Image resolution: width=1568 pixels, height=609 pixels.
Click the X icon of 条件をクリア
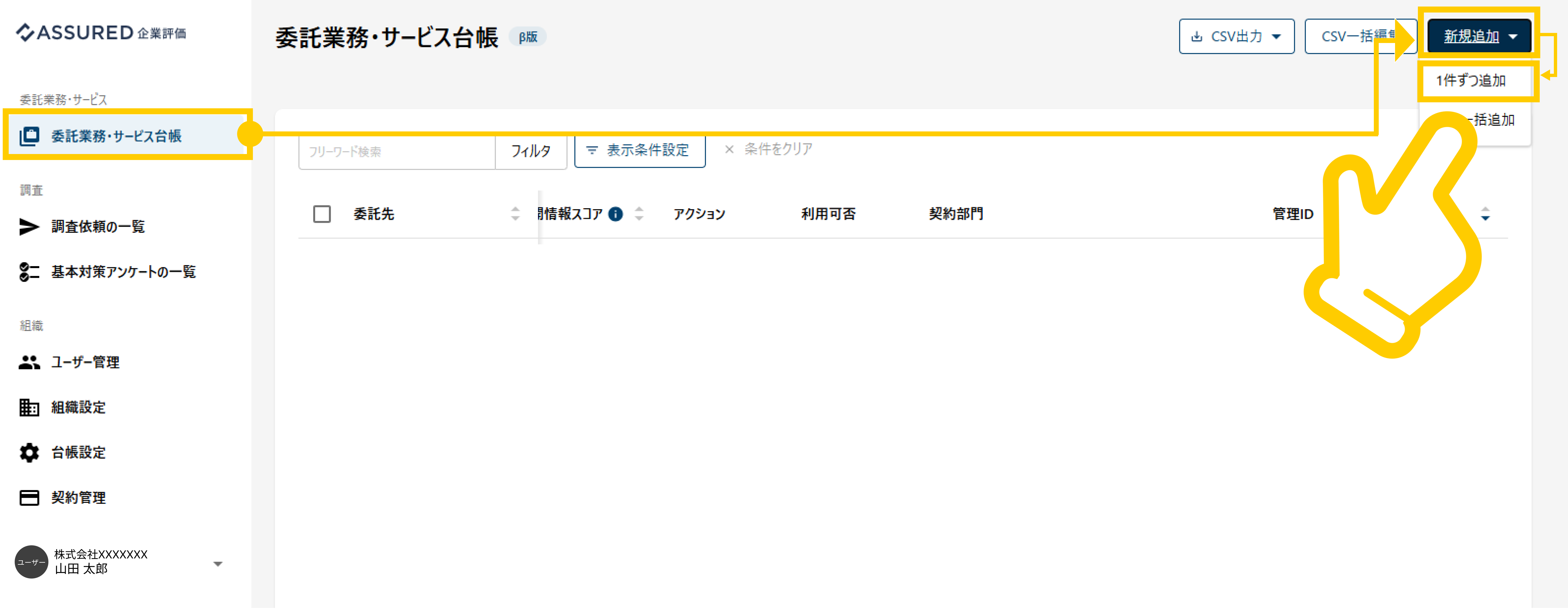729,149
